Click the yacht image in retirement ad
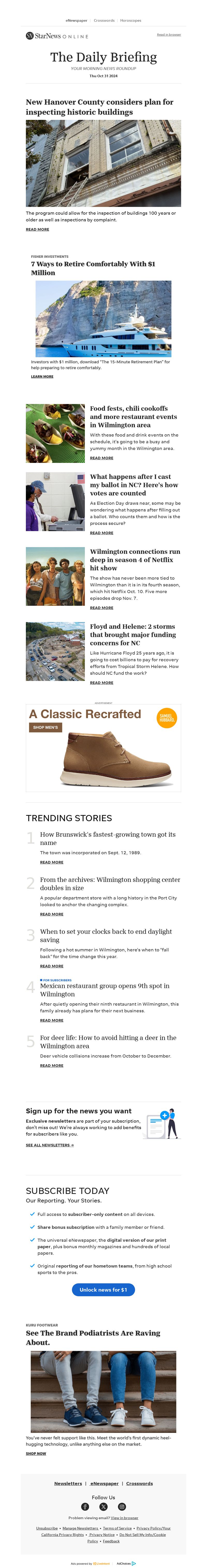This screenshot has height=1568, width=207. [103, 318]
